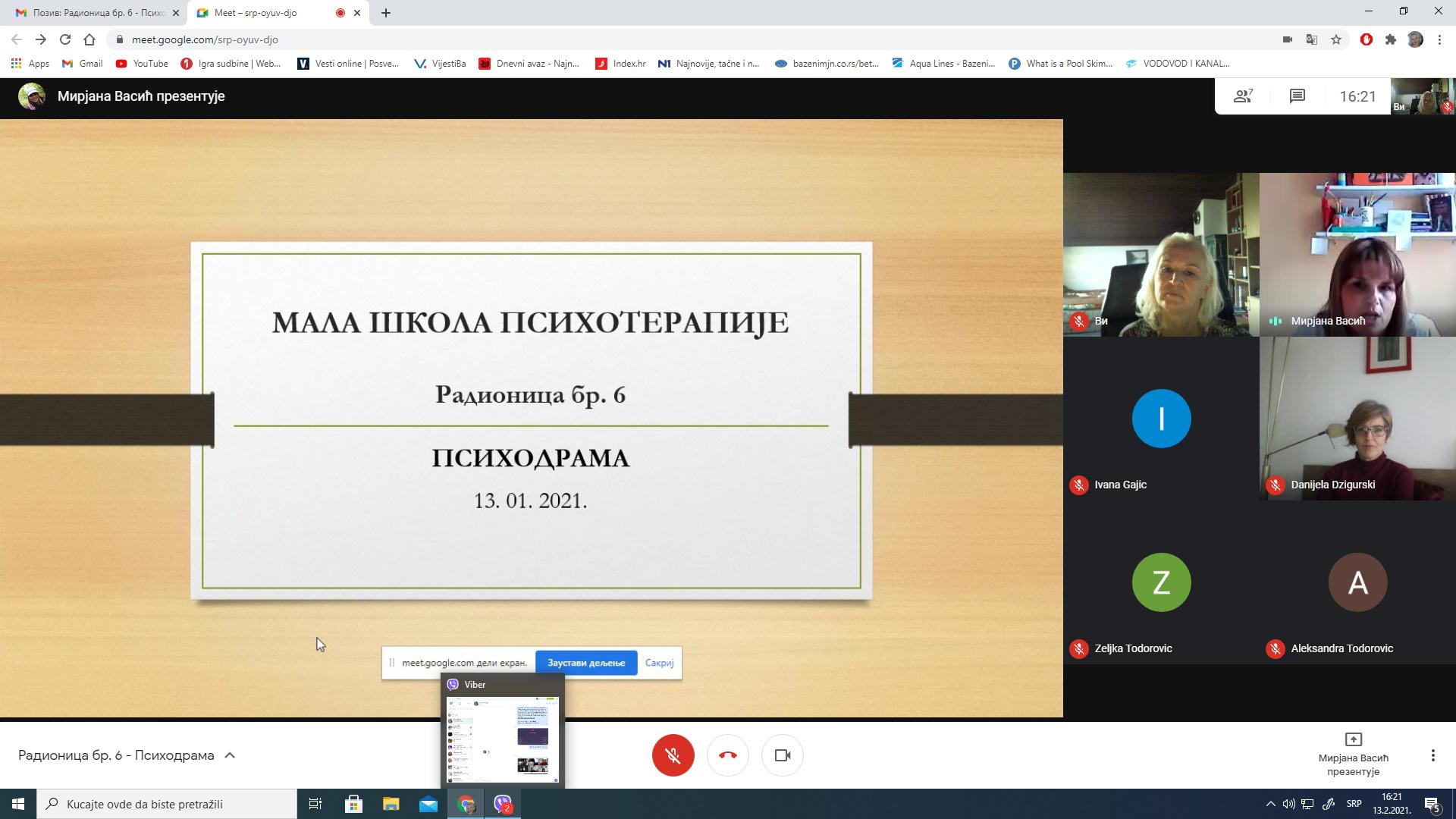
Task: Toggle the camera off button
Action: [782, 755]
